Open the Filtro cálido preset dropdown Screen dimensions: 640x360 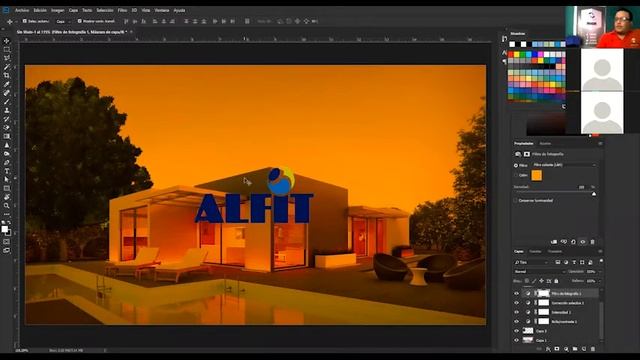(x=564, y=165)
